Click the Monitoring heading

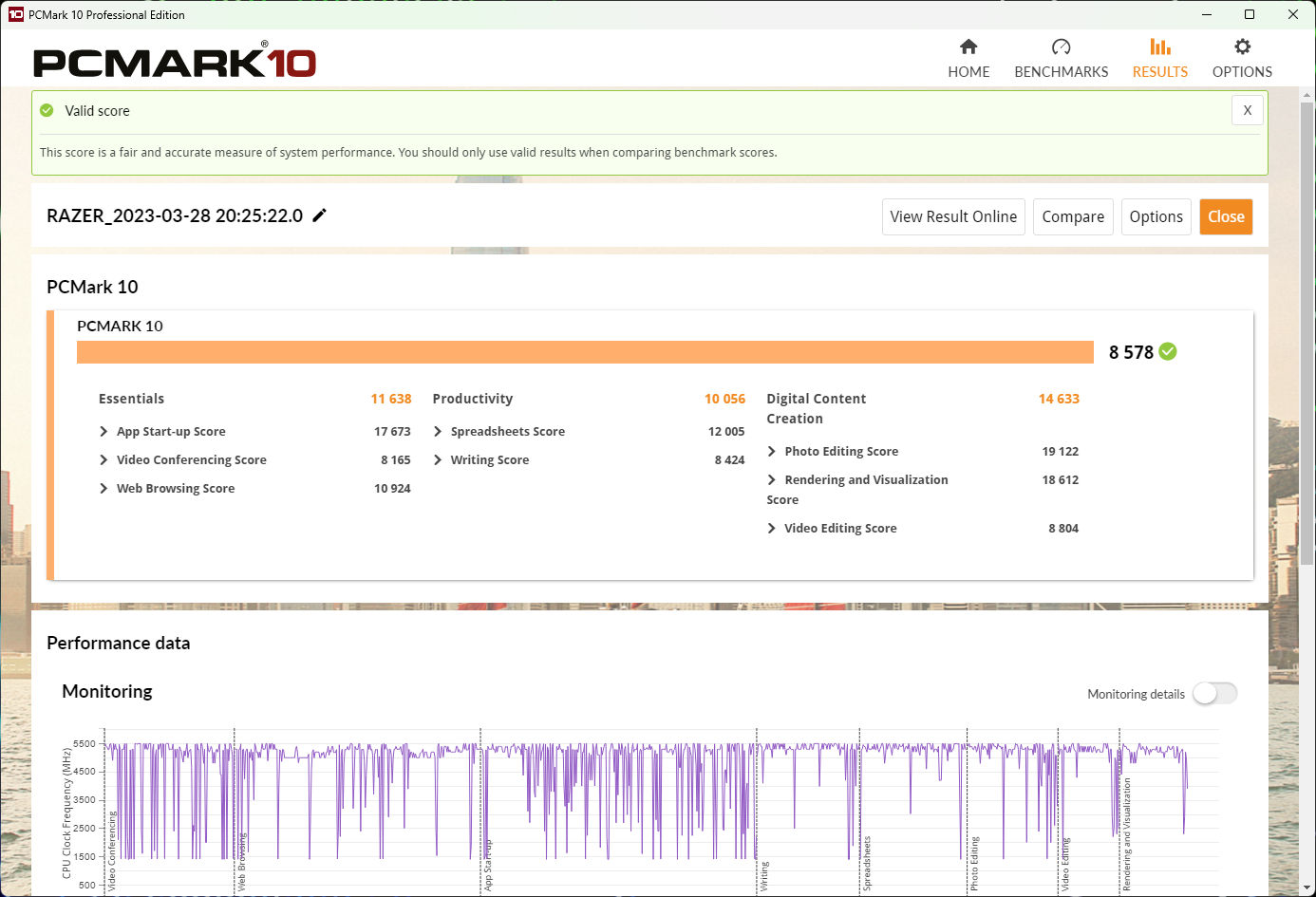(x=106, y=691)
